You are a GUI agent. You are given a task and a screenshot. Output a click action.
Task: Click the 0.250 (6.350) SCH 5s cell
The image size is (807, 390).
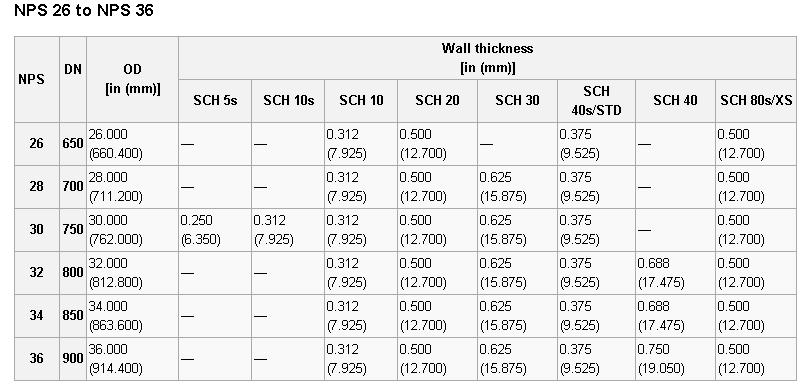[215, 229]
